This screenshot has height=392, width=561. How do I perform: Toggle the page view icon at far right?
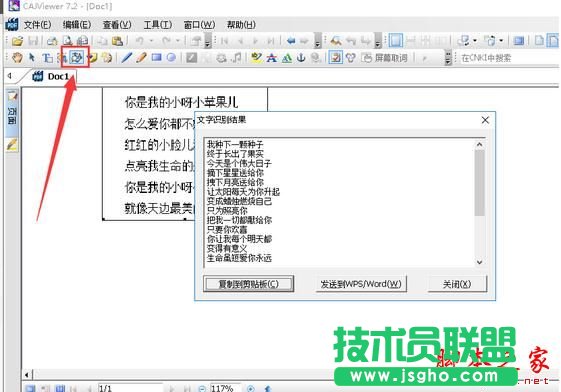point(553,41)
